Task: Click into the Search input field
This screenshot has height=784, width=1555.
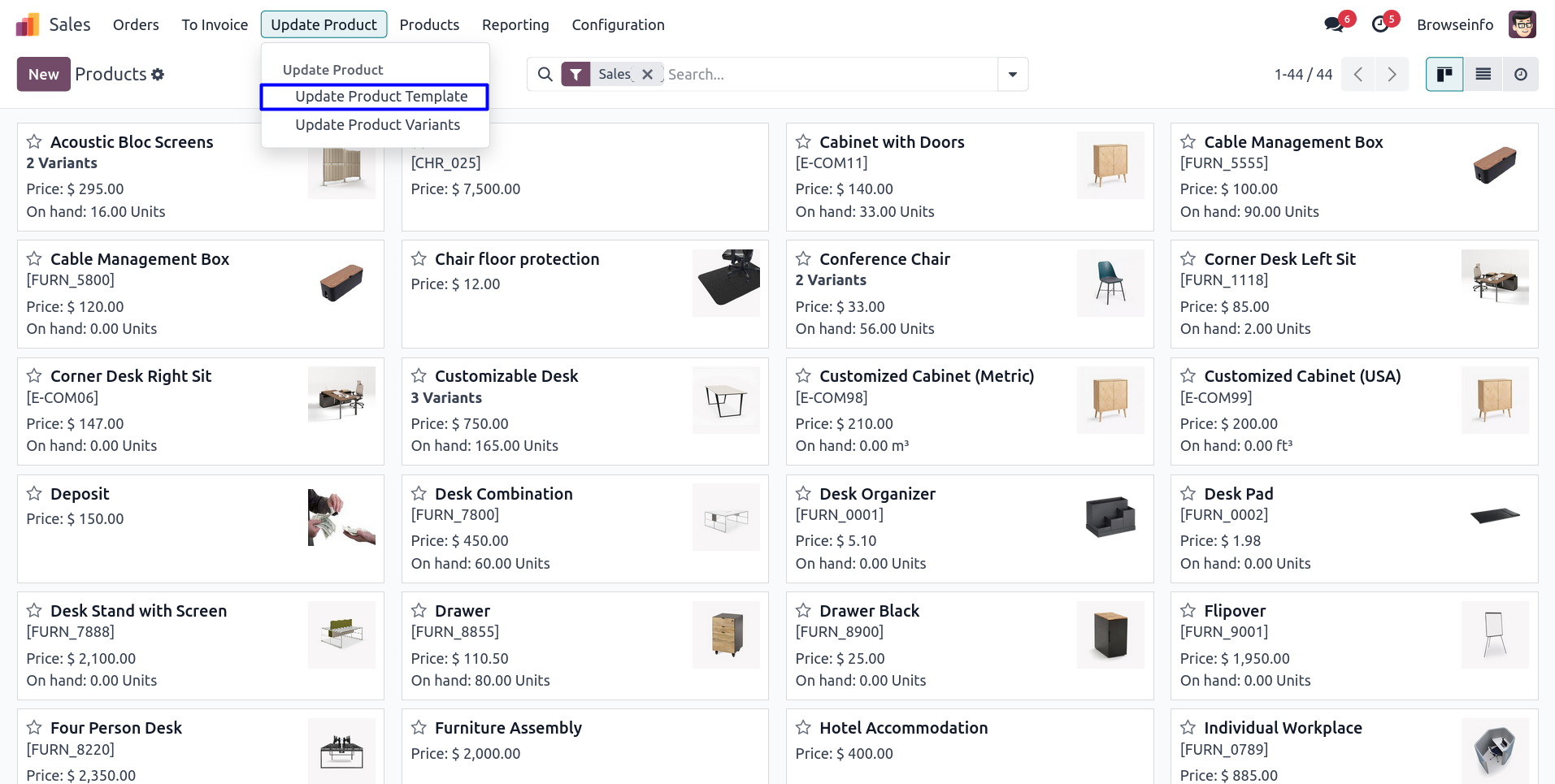Action: [829, 75]
